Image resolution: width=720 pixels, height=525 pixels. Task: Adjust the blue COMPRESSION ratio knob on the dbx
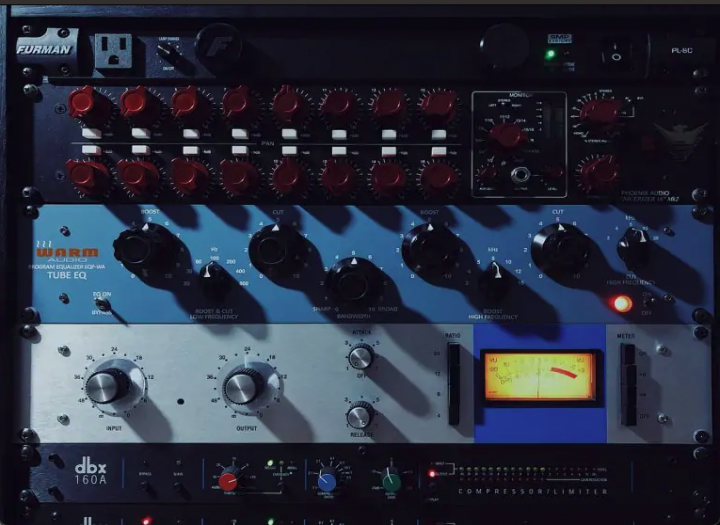pyautogui.click(x=327, y=479)
